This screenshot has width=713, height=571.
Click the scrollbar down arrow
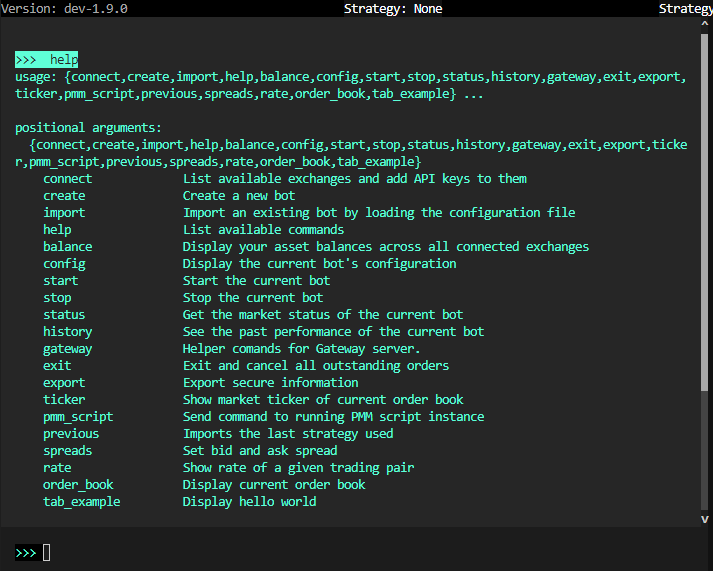pyautogui.click(x=705, y=519)
